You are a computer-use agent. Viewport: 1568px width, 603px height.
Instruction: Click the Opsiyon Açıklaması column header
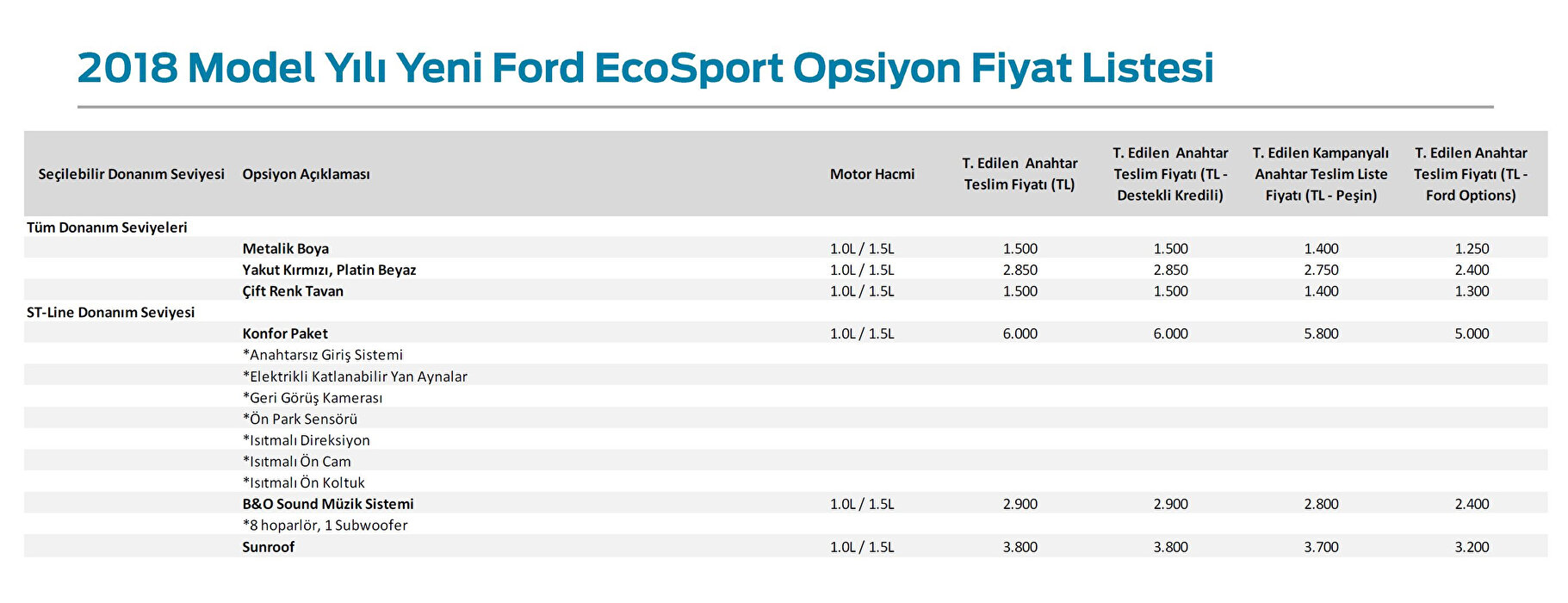coord(306,174)
